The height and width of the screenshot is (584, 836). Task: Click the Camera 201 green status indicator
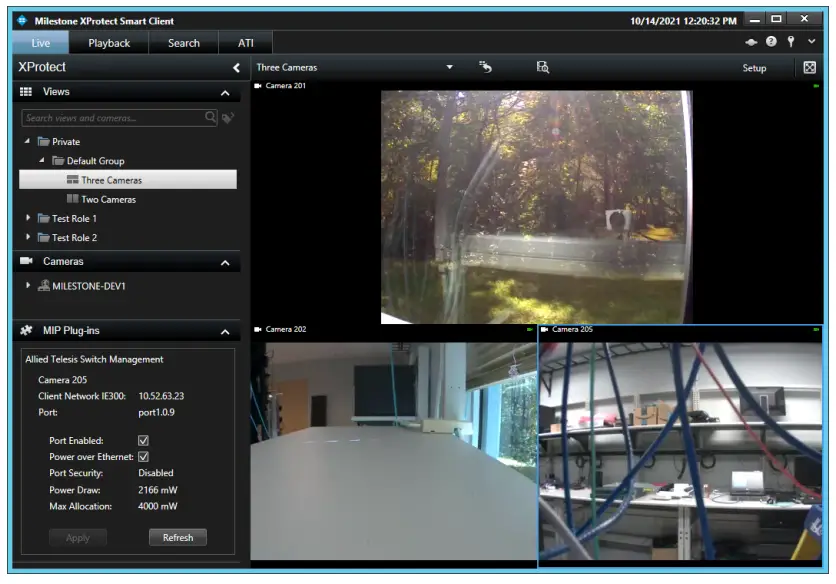click(816, 86)
